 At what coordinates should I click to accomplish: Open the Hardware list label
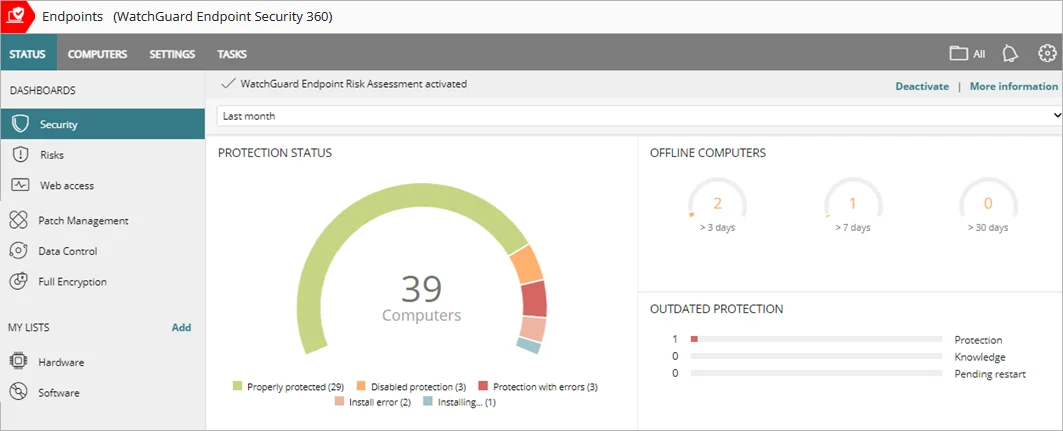tap(61, 362)
